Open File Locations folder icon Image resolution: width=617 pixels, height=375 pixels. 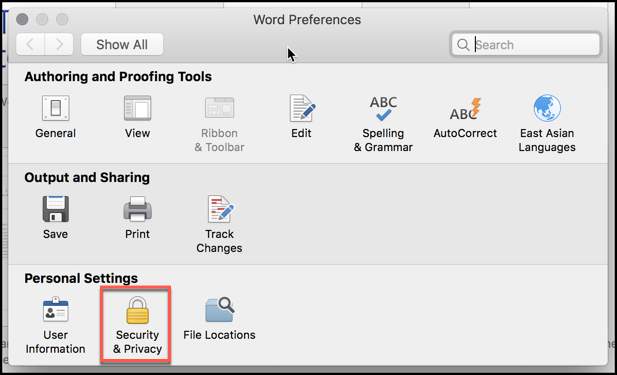pyautogui.click(x=220, y=310)
